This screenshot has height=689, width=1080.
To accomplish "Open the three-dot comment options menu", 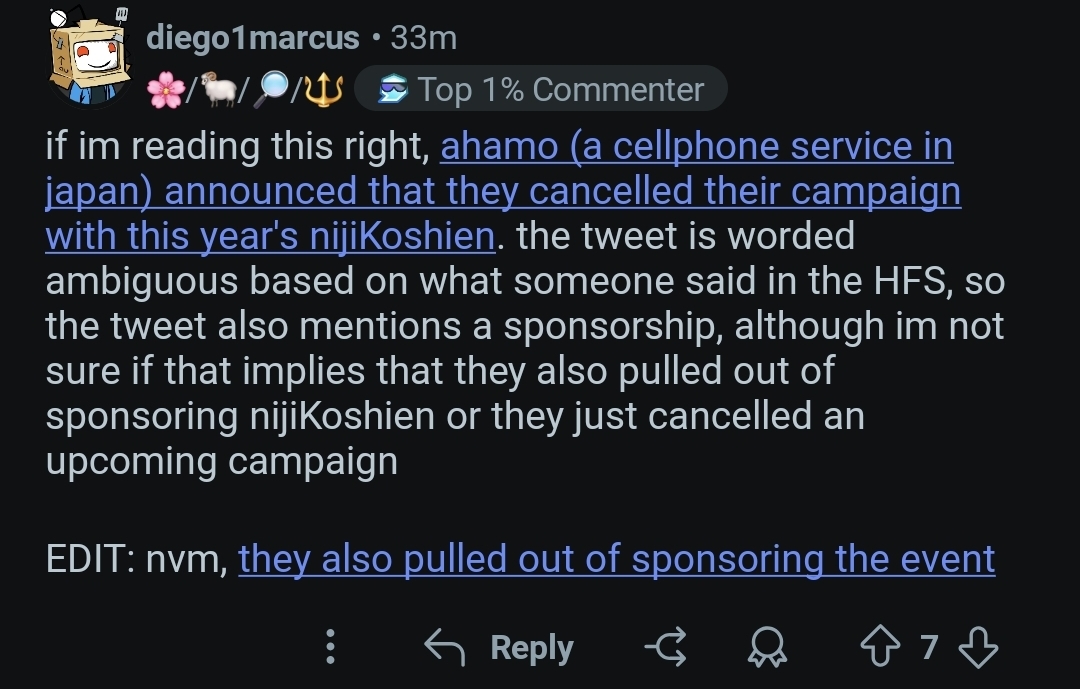I will 331,647.
